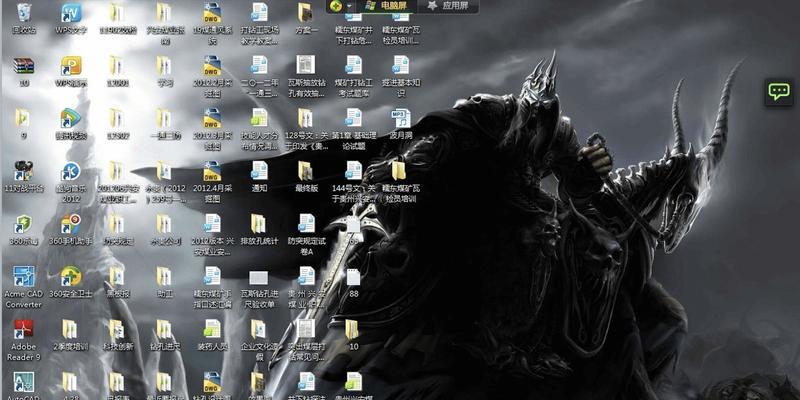Select the 最终版 folder
This screenshot has width=800, height=400.
tap(306, 177)
